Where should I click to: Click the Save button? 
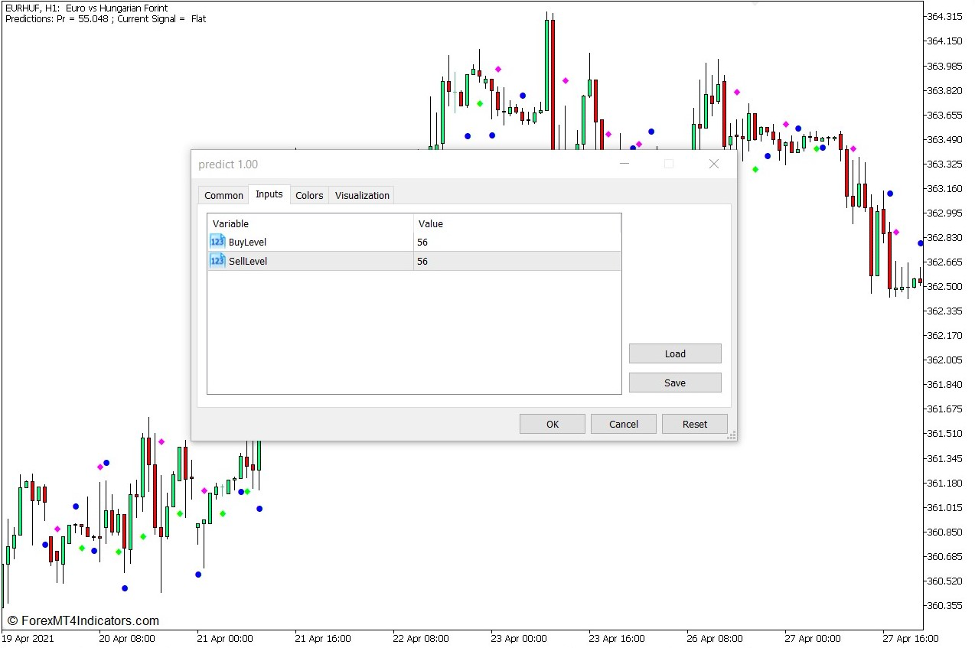pos(675,383)
